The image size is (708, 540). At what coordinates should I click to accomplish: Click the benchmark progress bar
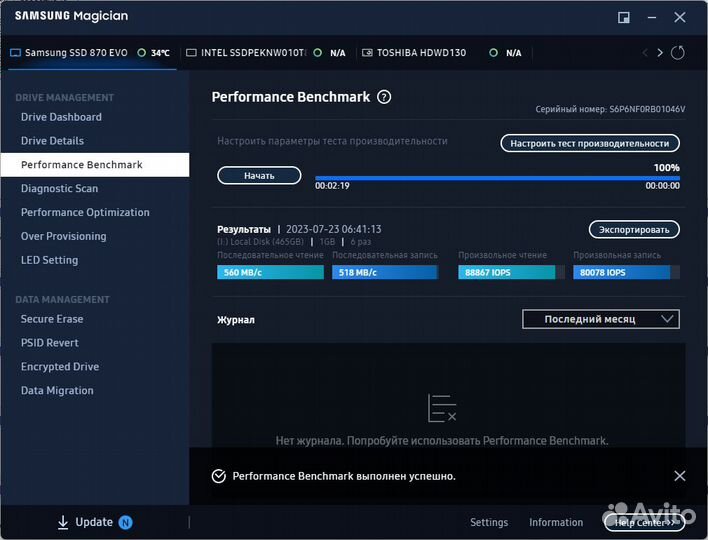click(x=497, y=178)
